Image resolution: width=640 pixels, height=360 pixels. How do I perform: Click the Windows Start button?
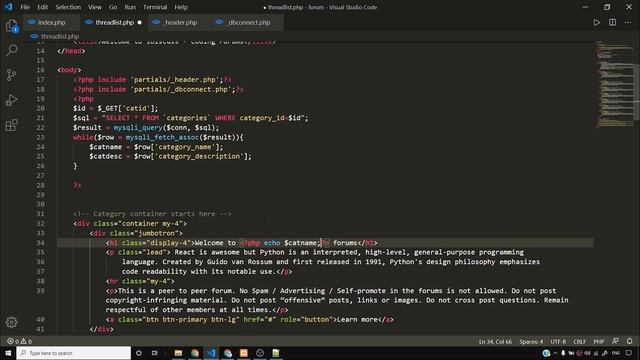pos(8,353)
